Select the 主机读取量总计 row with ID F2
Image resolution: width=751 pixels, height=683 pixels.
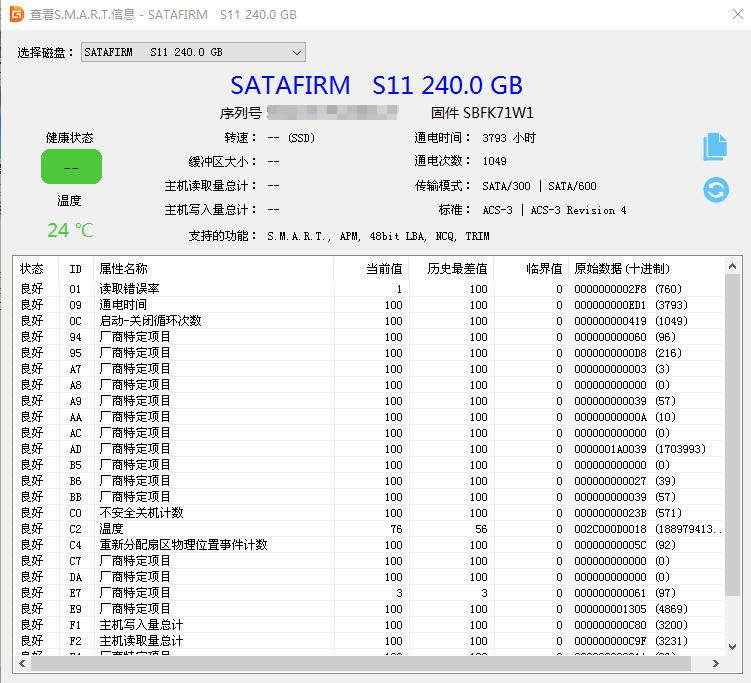[369, 641]
